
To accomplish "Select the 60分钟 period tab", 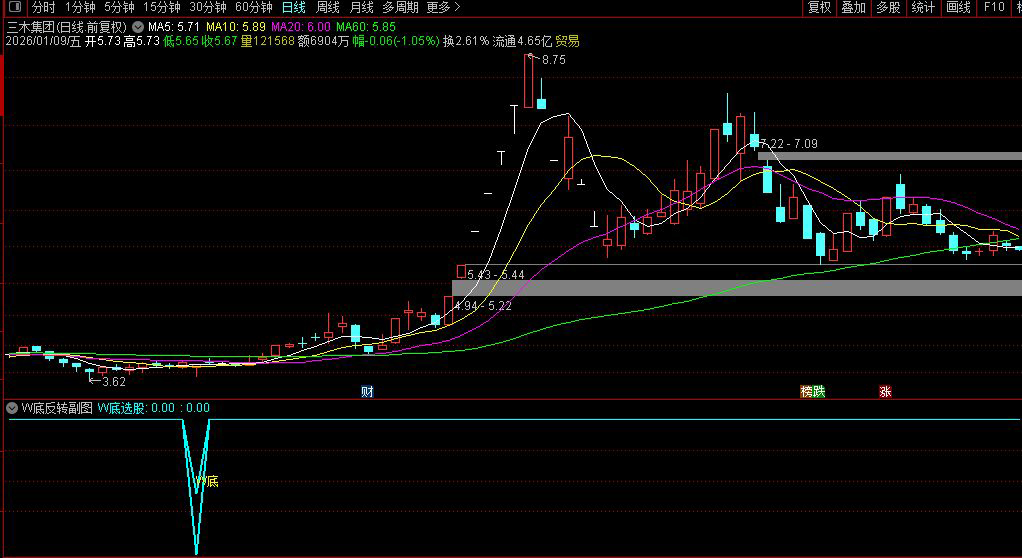I will [x=254, y=7].
